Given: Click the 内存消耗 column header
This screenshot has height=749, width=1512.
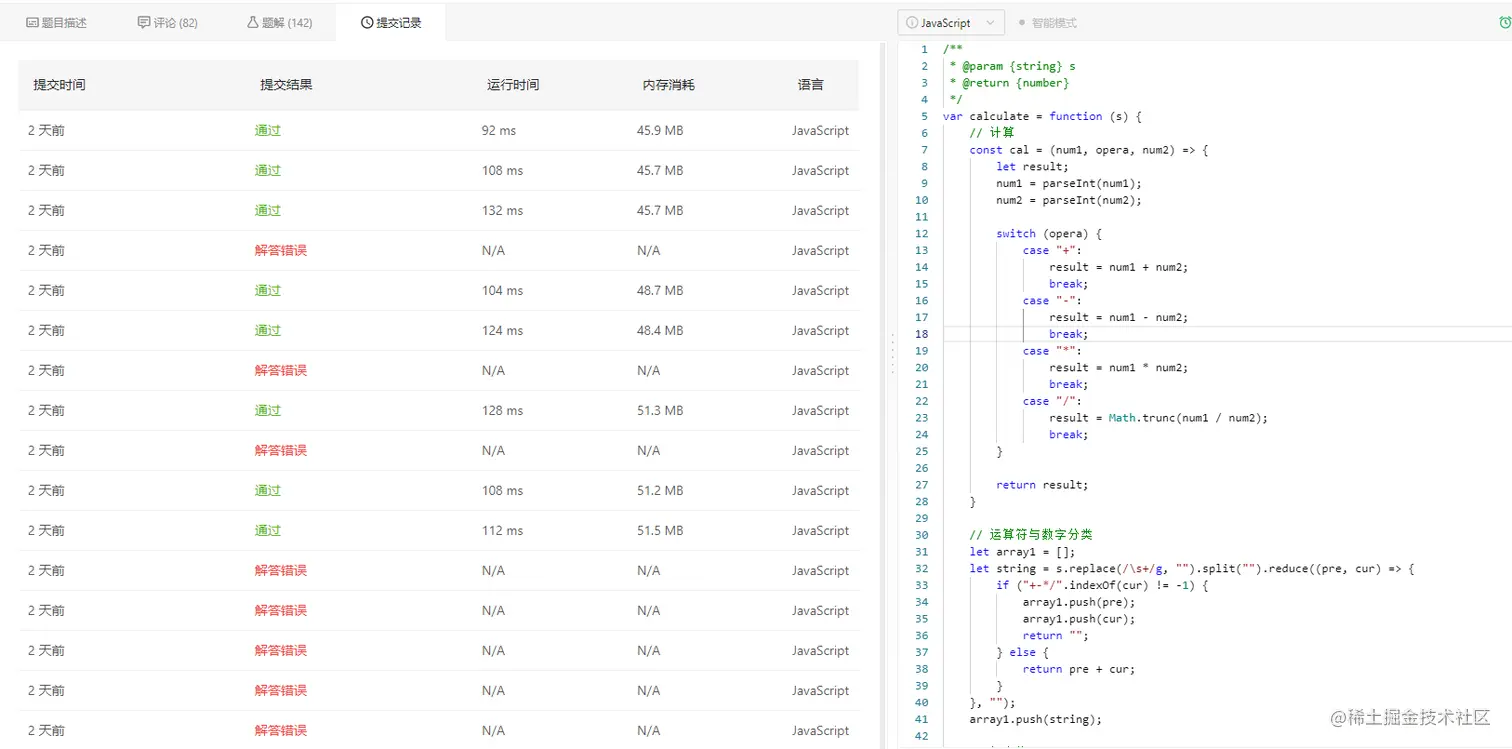Looking at the screenshot, I should click(x=668, y=85).
